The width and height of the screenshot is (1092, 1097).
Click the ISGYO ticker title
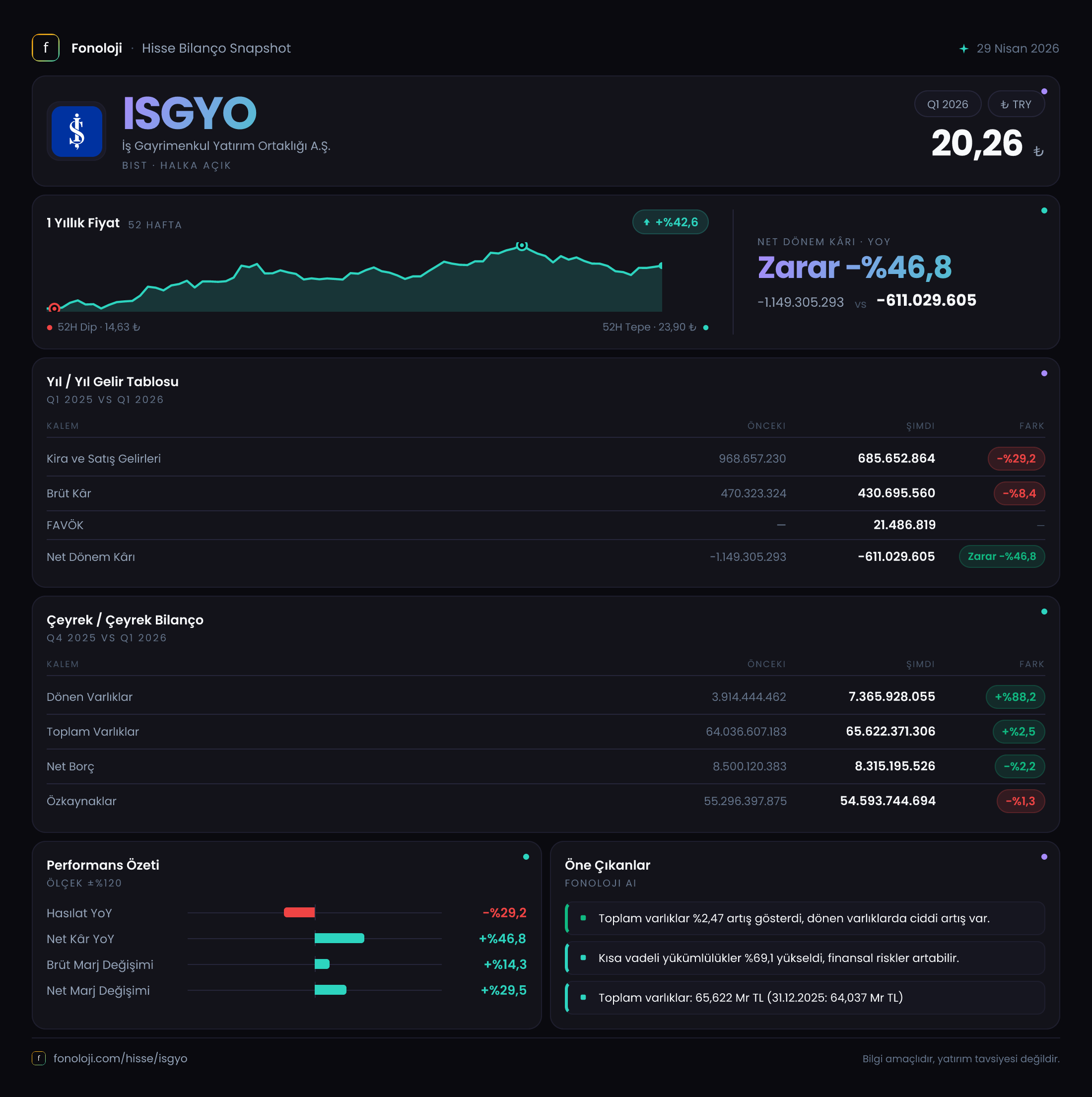tap(190, 113)
